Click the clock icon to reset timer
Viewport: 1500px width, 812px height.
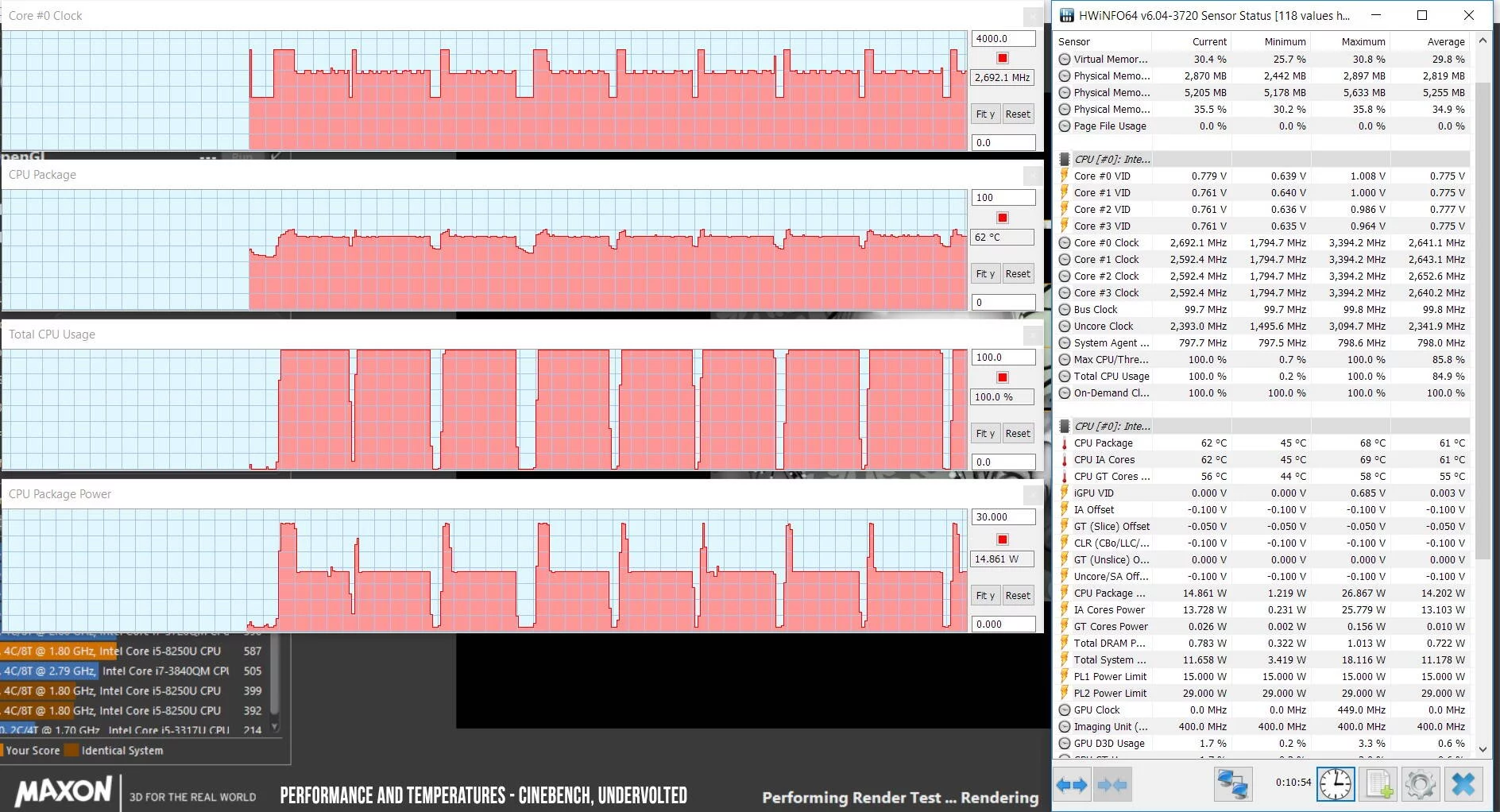[1336, 785]
